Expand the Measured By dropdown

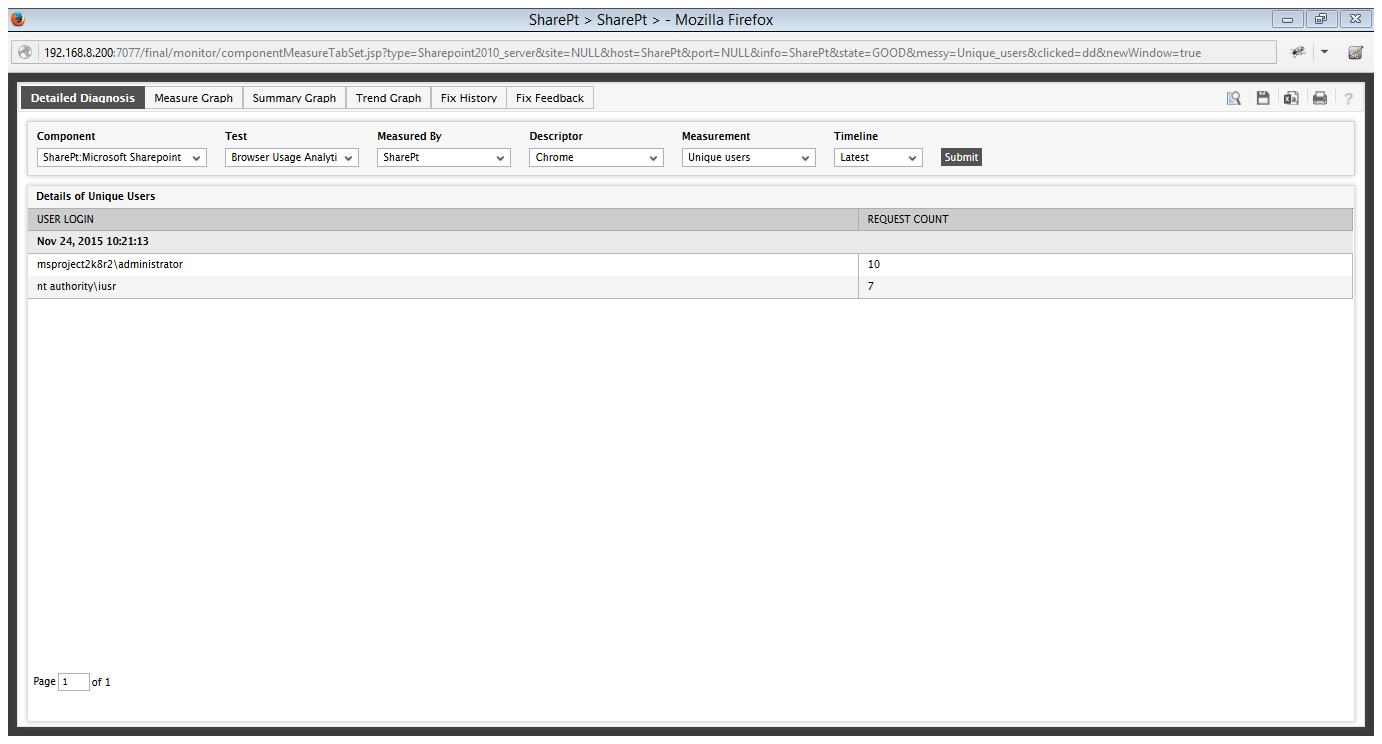point(444,157)
